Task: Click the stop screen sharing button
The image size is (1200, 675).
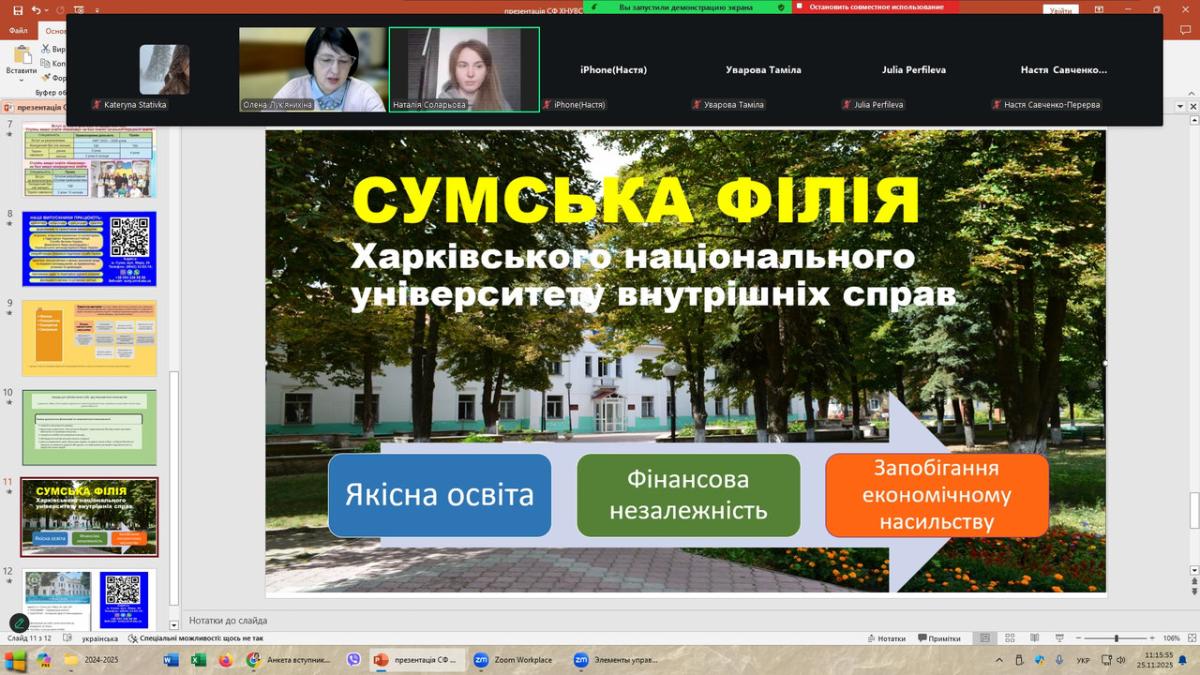Action: (875, 6)
